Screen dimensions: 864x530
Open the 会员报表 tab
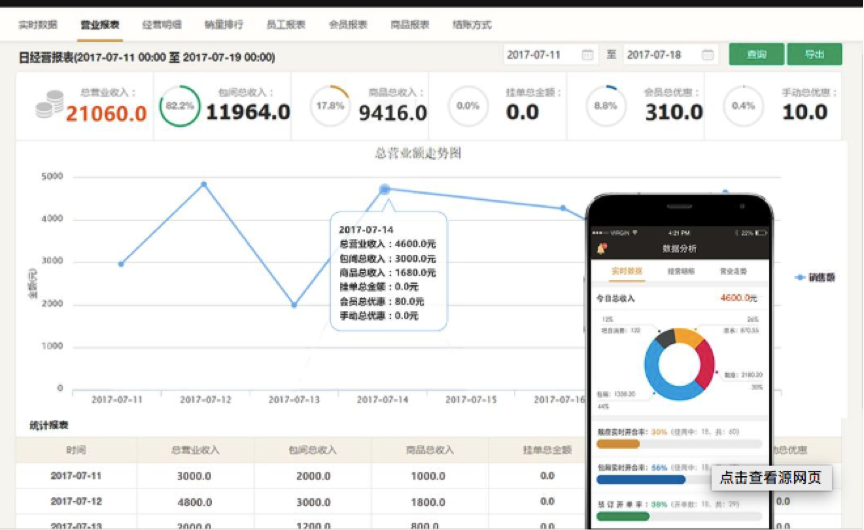click(x=348, y=25)
